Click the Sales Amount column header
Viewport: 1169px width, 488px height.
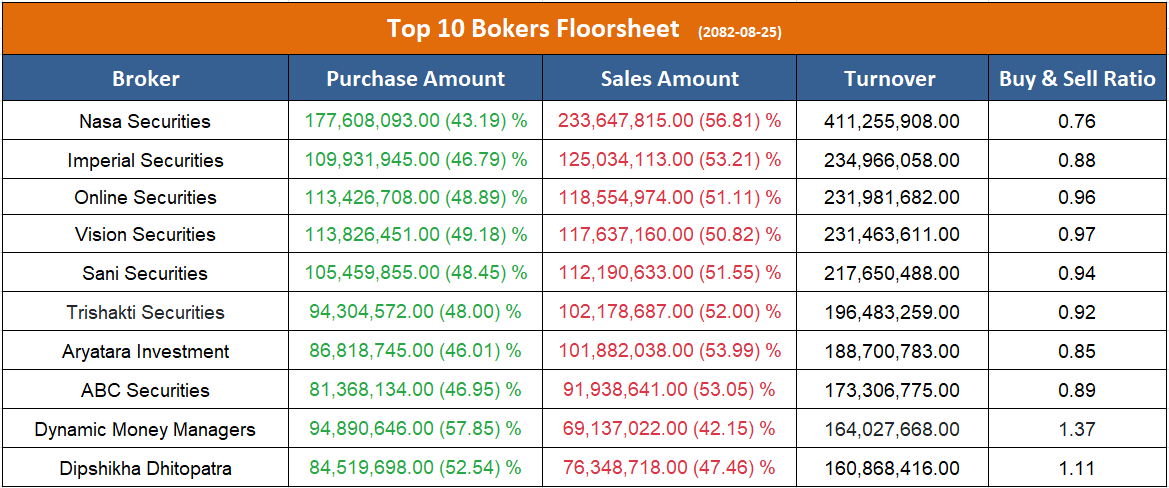670,79
